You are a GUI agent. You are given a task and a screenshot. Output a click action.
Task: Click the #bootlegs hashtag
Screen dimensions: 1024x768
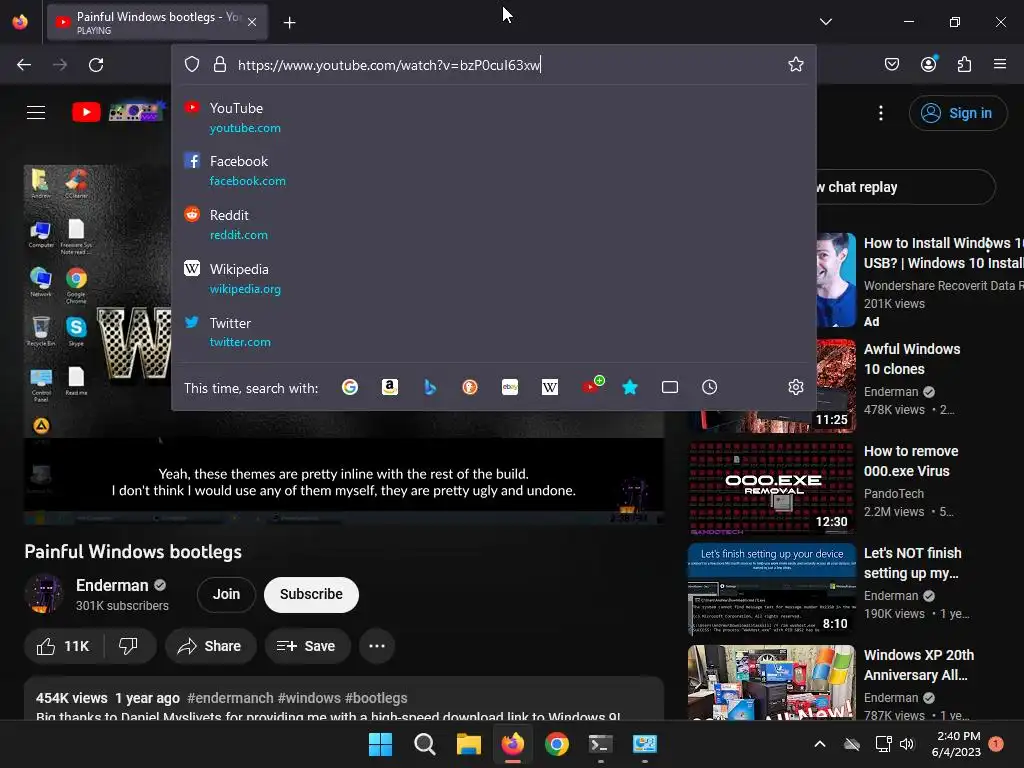(x=376, y=698)
